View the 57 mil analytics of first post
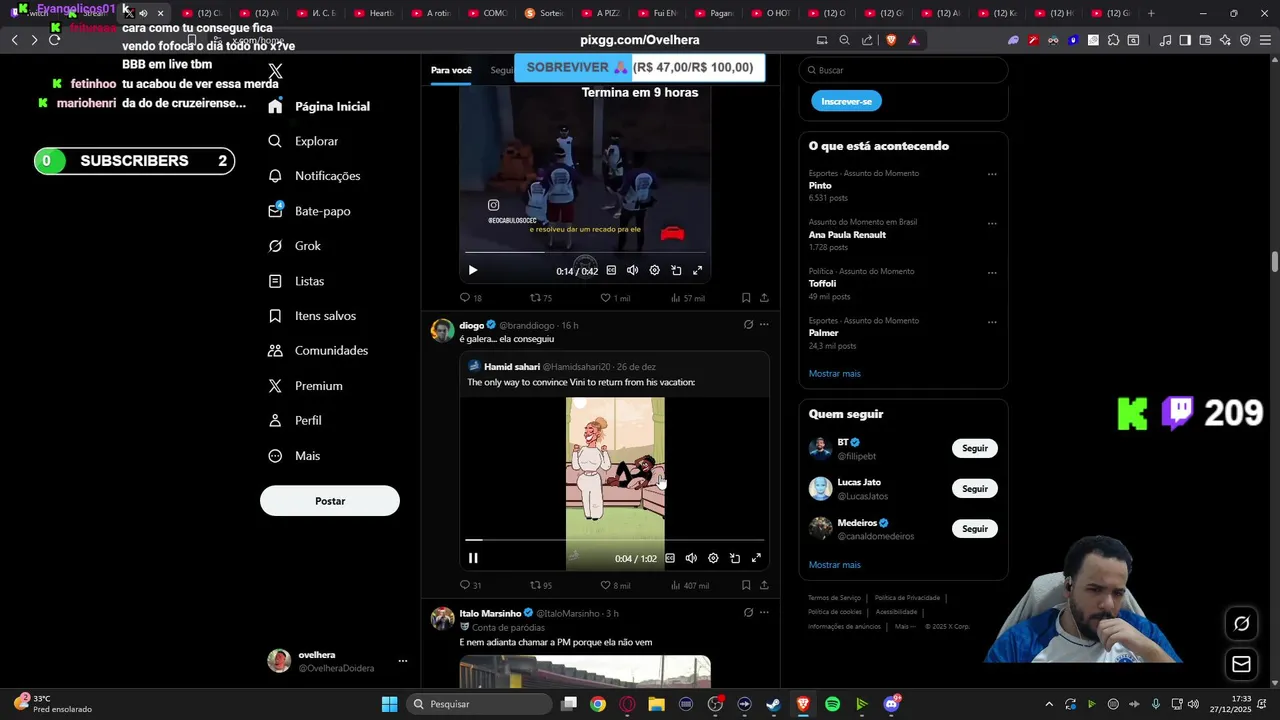This screenshot has height=720, width=1280. tap(688, 298)
